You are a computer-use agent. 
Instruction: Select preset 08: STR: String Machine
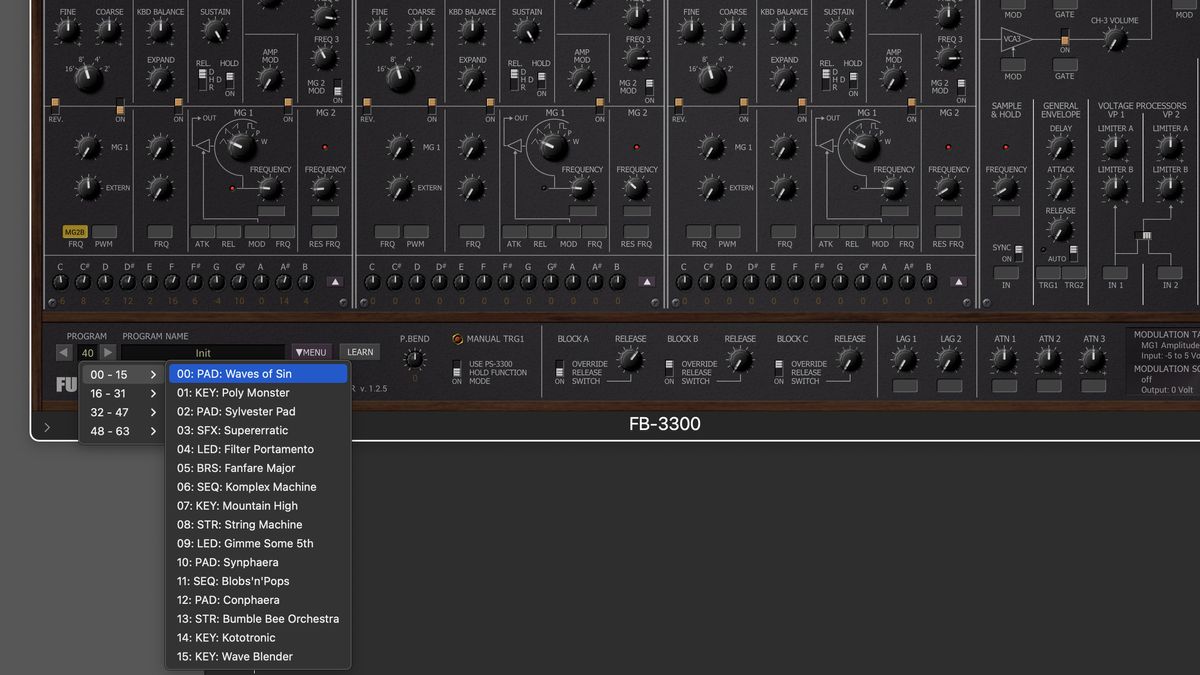tap(258, 524)
